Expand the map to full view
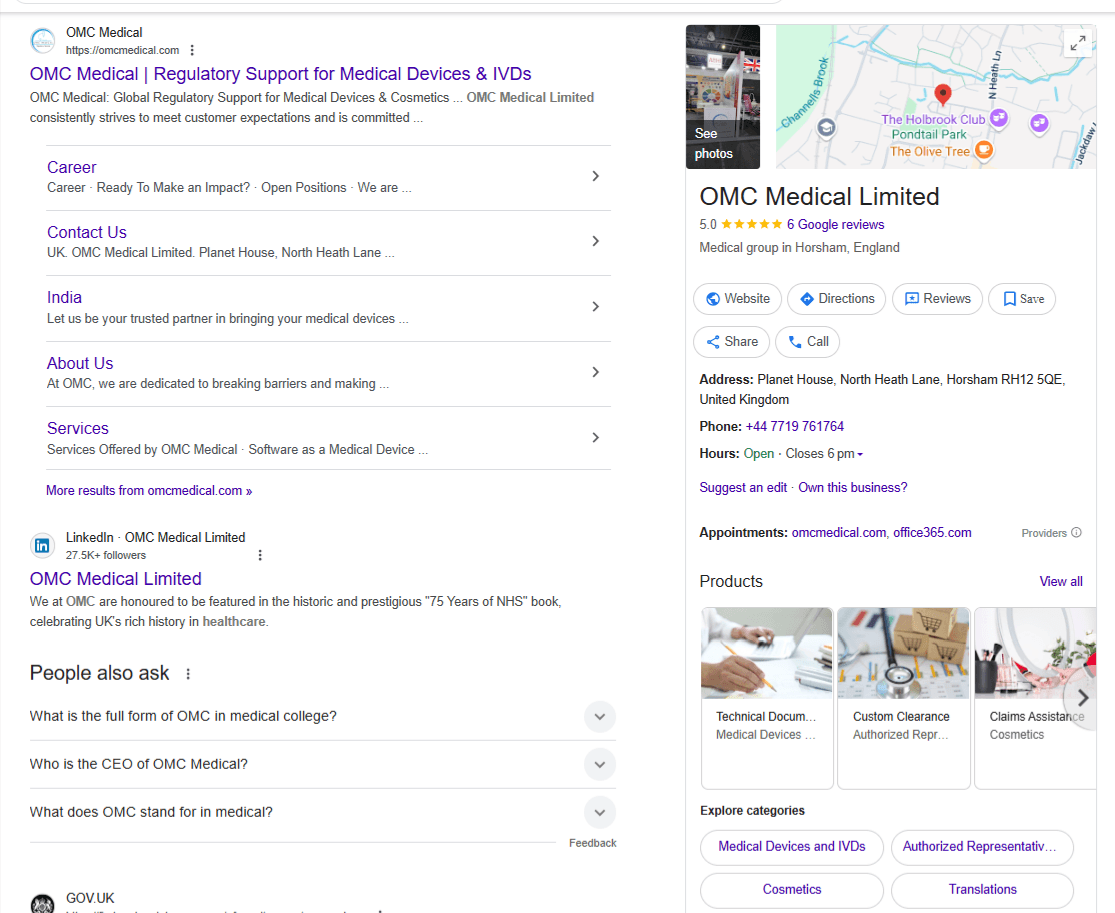The width and height of the screenshot is (1115, 913). [x=1078, y=43]
